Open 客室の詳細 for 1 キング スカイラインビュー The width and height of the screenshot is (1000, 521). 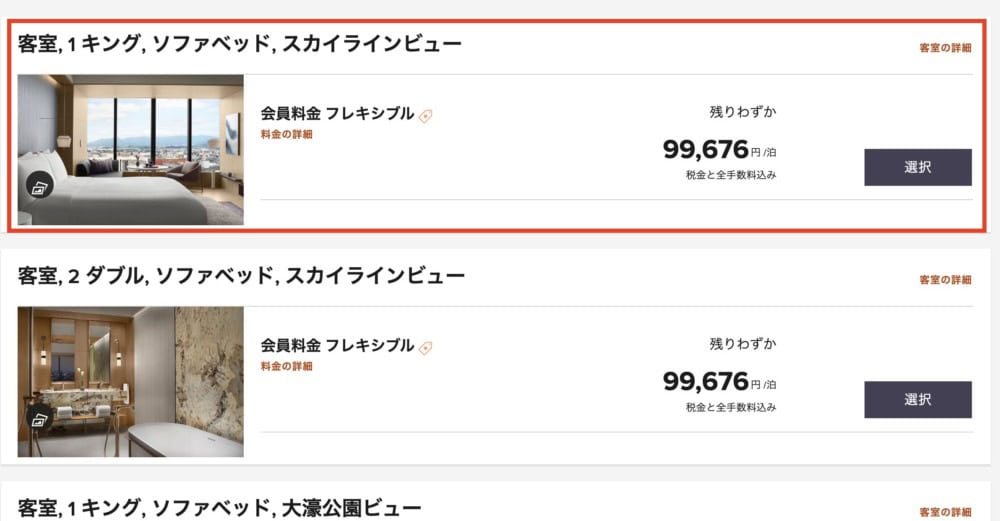(945, 48)
